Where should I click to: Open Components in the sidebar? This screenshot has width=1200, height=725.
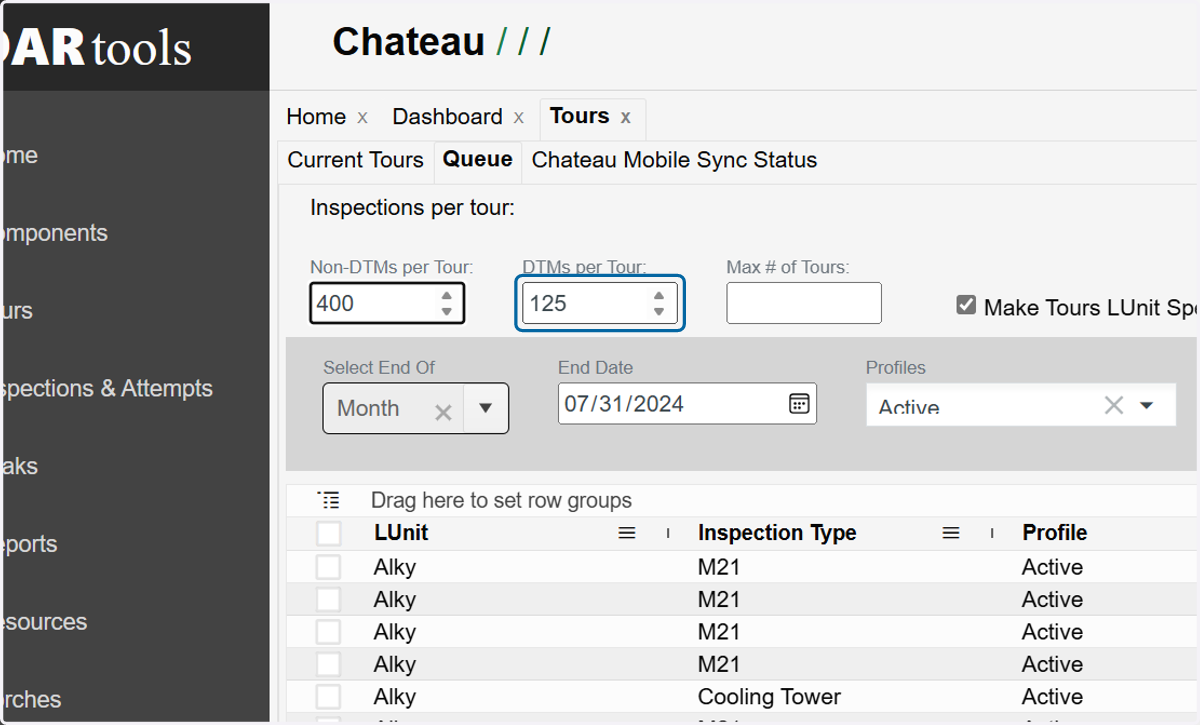pyautogui.click(x=56, y=233)
